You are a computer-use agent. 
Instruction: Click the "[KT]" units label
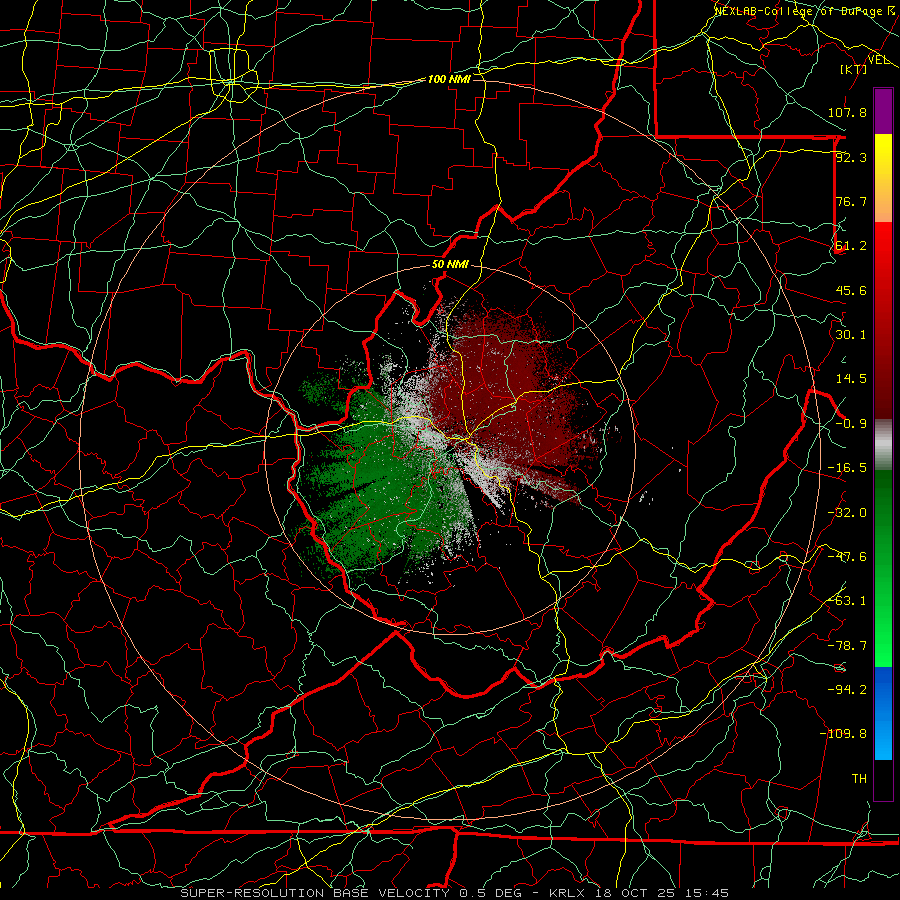pos(854,69)
